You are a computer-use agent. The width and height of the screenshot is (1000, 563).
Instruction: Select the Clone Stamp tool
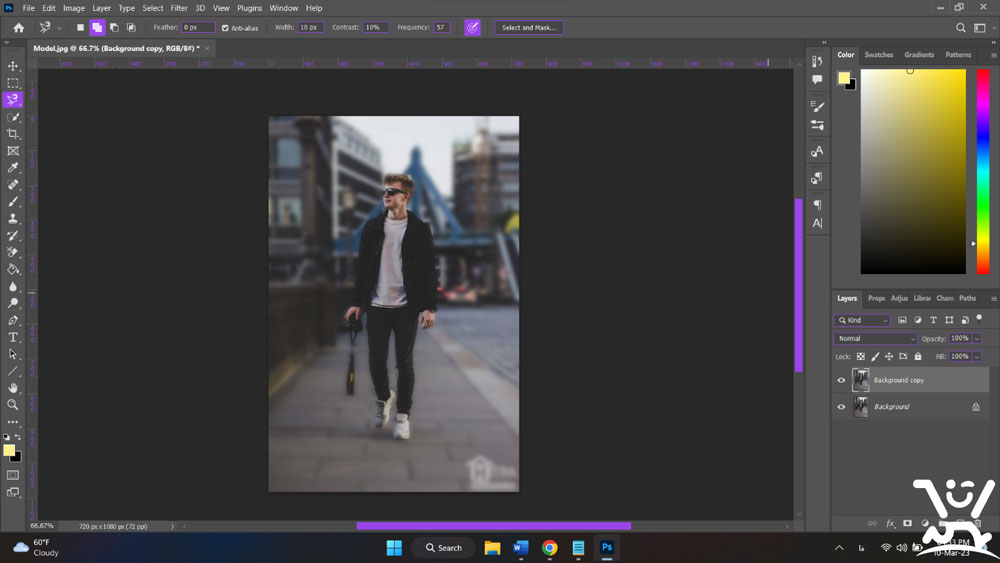(x=13, y=219)
